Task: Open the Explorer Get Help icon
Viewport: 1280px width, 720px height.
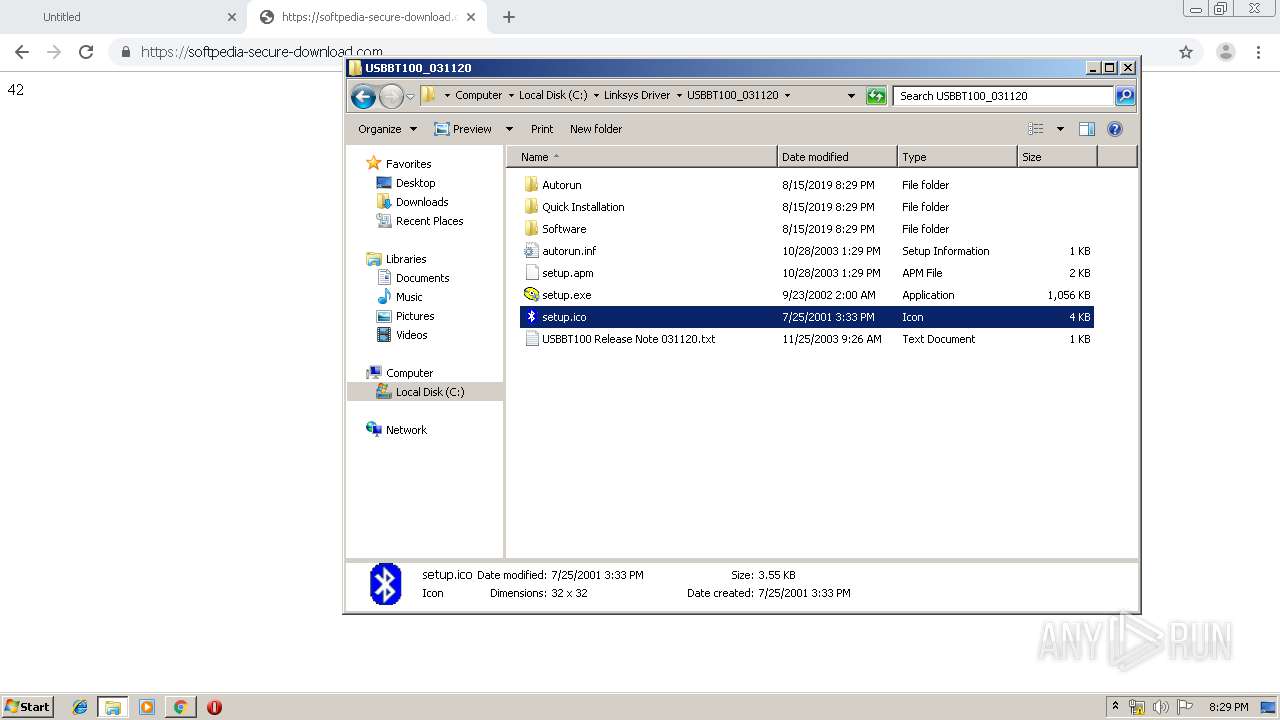Action: 1115,129
